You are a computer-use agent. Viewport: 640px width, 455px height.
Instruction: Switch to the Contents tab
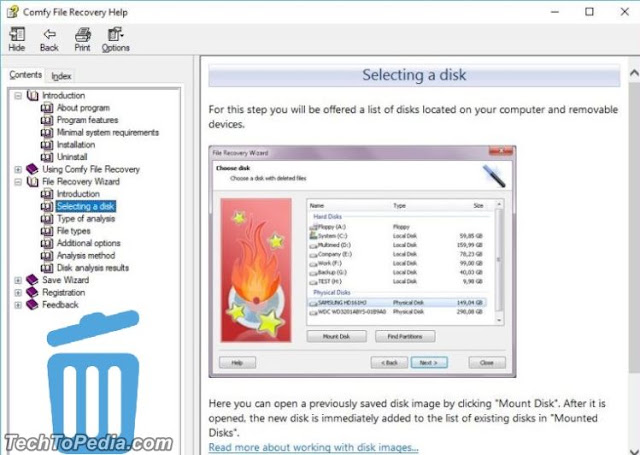point(26,75)
